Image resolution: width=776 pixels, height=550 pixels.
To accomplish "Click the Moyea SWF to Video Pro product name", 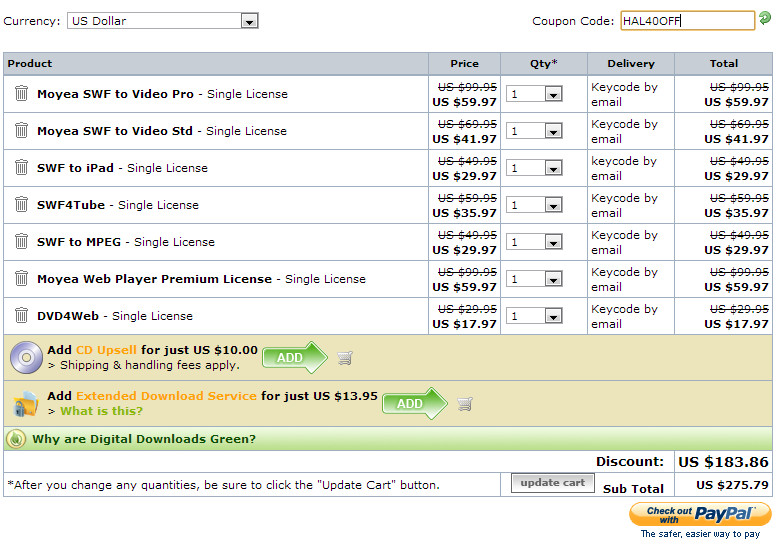I will pyautogui.click(x=115, y=94).
